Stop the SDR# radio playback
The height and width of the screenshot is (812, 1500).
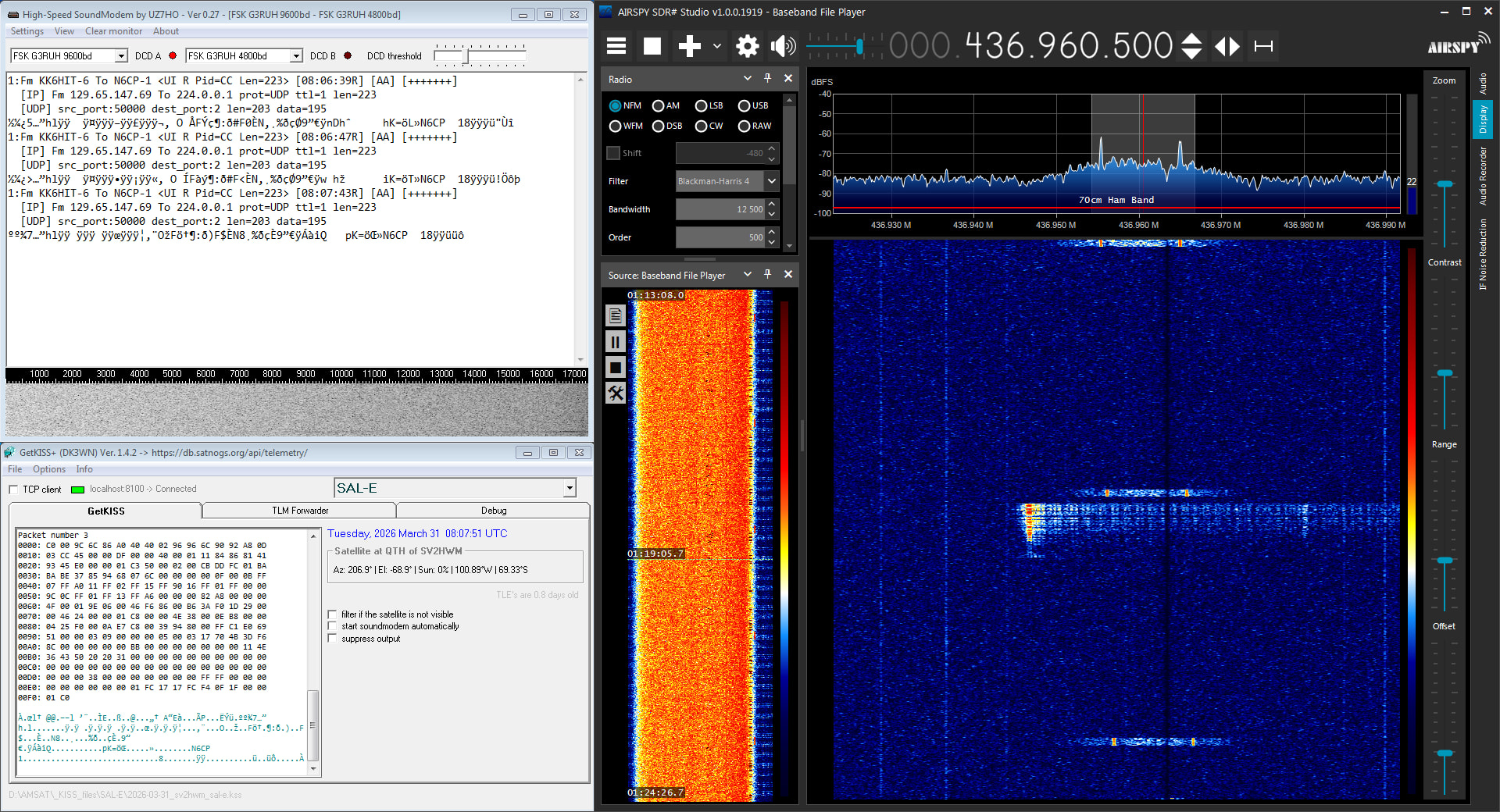tap(652, 46)
